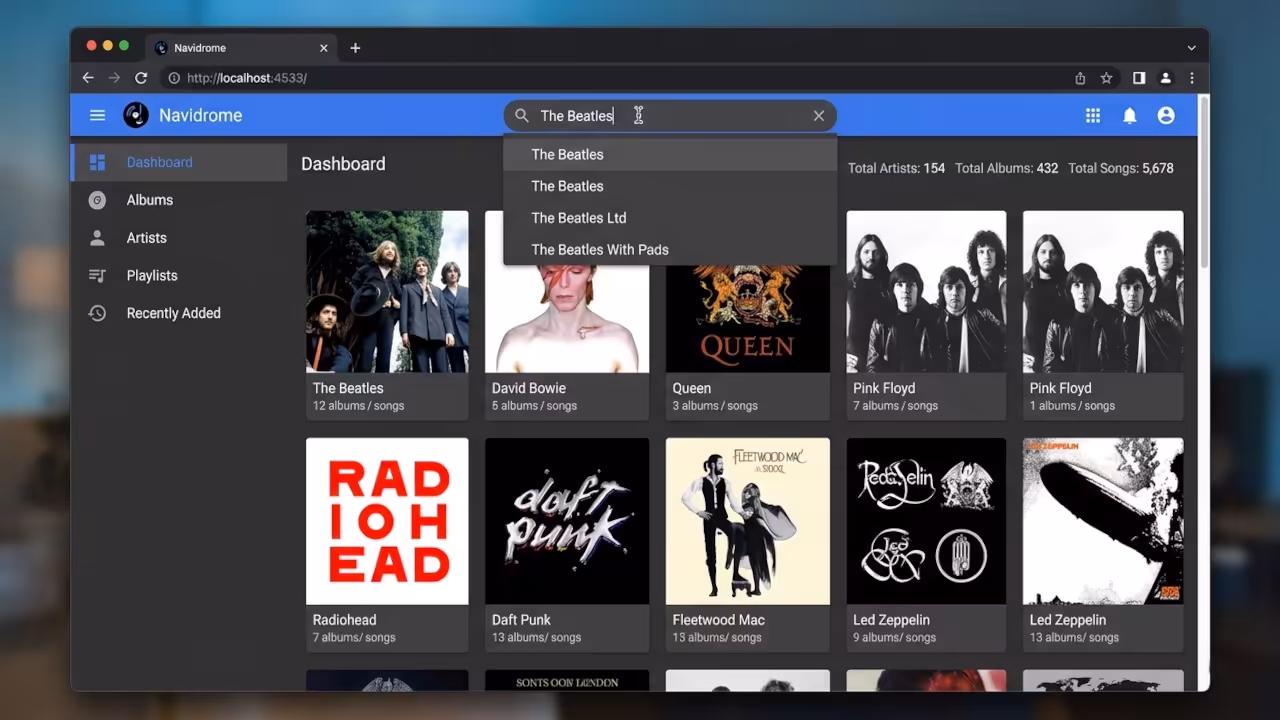Click the Navidrome vinyl logo icon
The height and width of the screenshot is (720, 1280).
(x=136, y=115)
